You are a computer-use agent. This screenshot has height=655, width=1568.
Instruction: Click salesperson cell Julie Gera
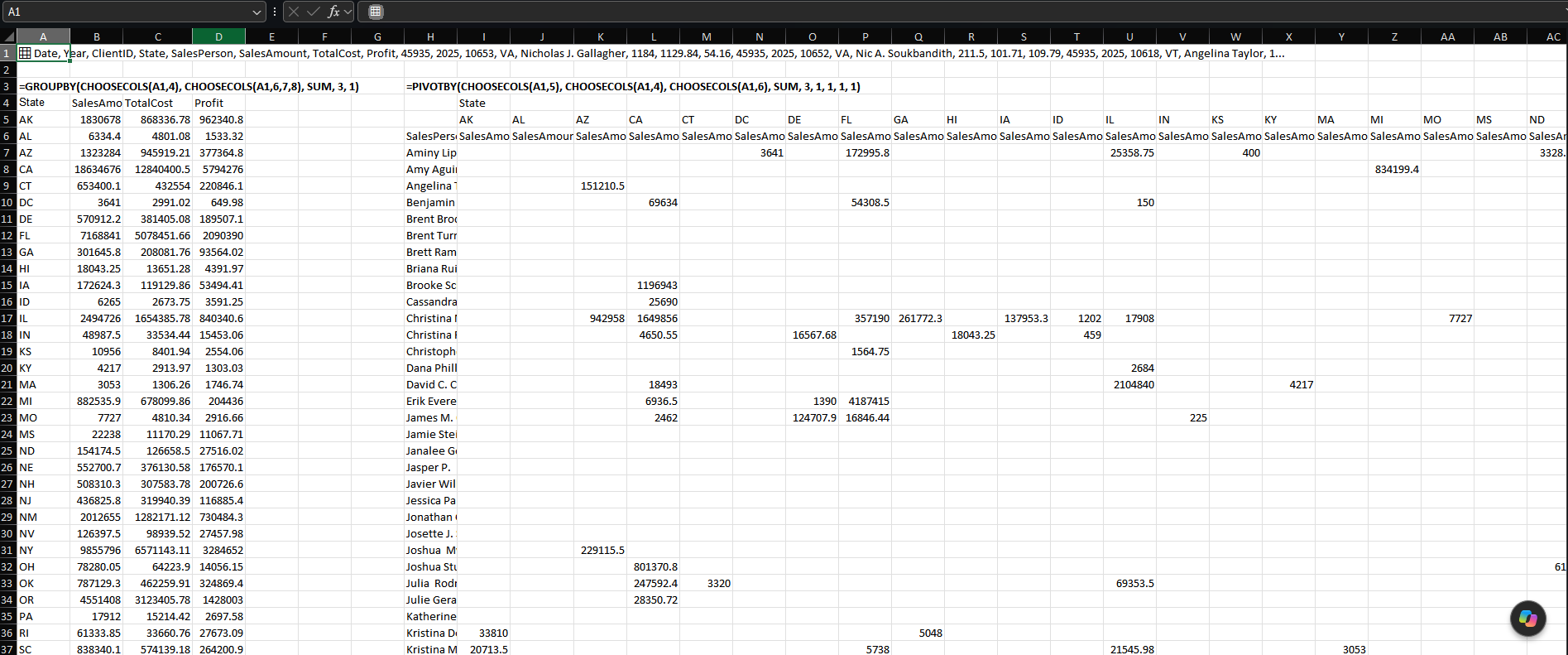coord(430,600)
